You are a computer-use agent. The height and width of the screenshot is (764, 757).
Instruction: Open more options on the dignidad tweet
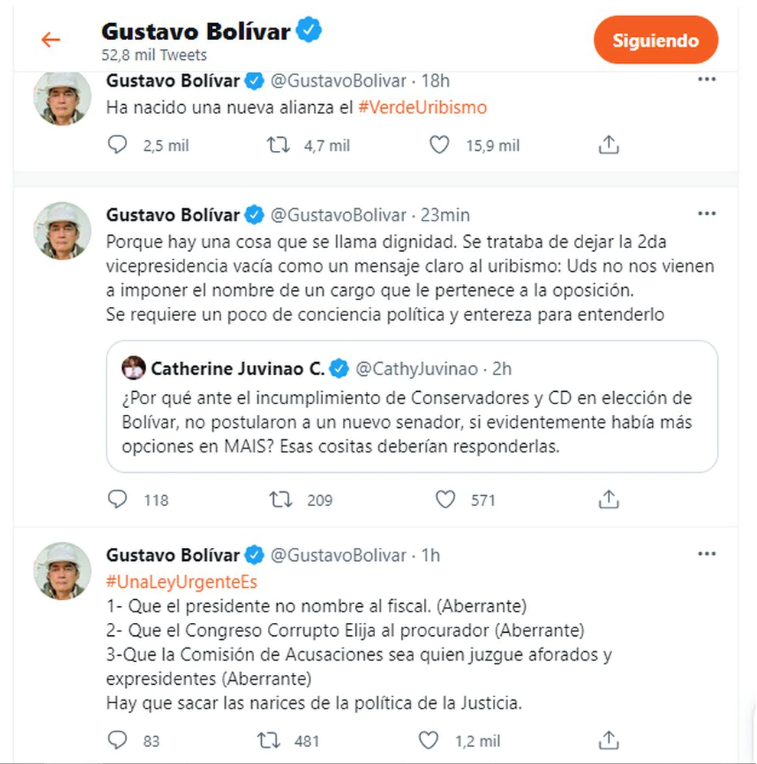(x=706, y=214)
